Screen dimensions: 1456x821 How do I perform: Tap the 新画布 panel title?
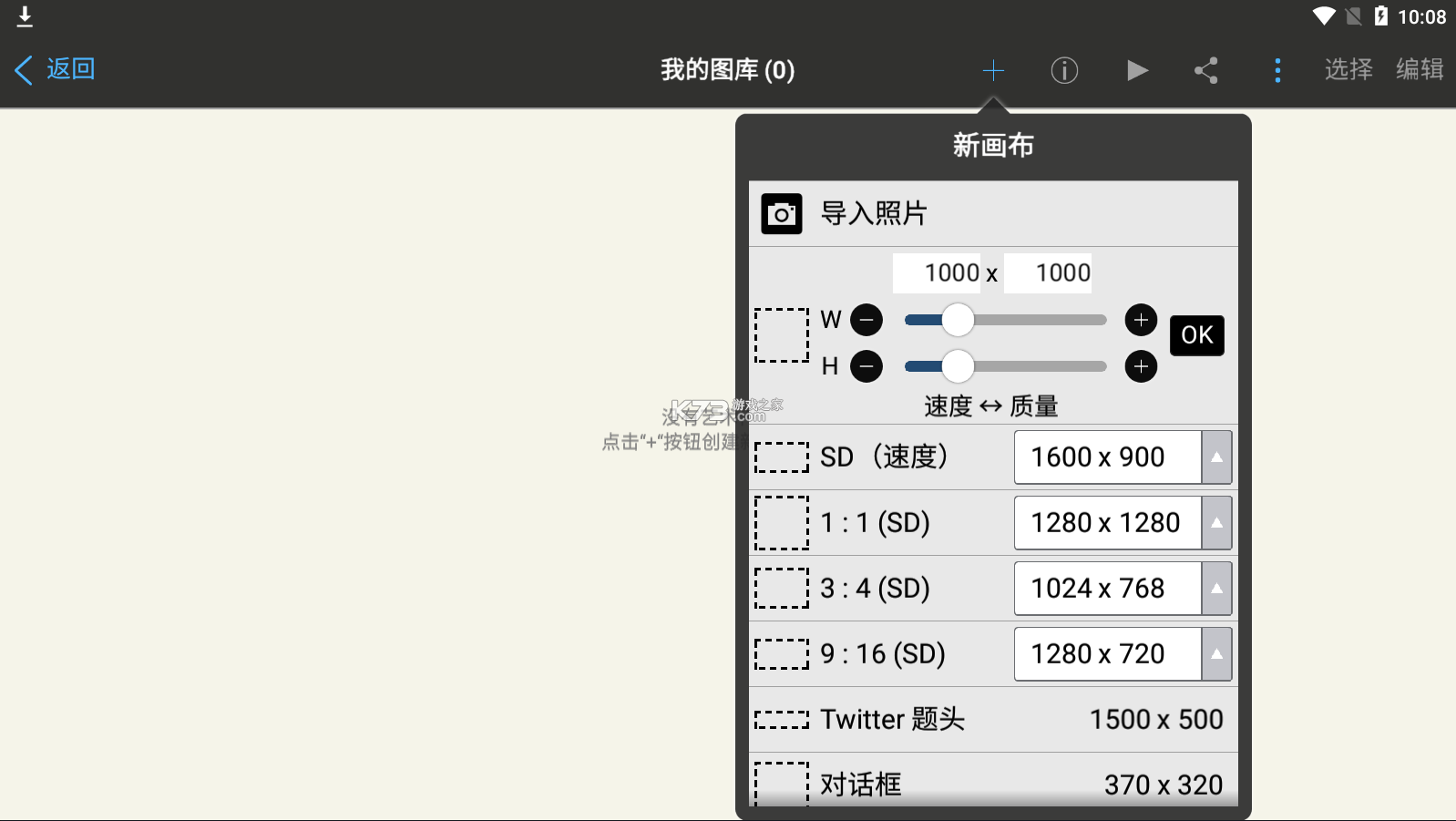993,146
